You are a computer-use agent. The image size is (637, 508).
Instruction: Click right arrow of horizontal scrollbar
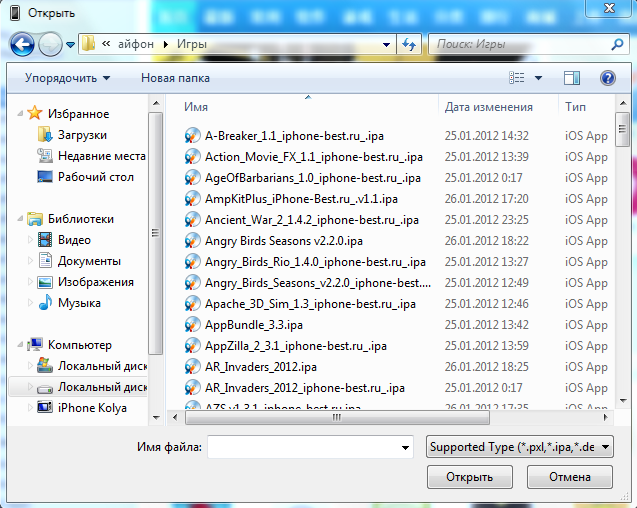tap(606, 417)
